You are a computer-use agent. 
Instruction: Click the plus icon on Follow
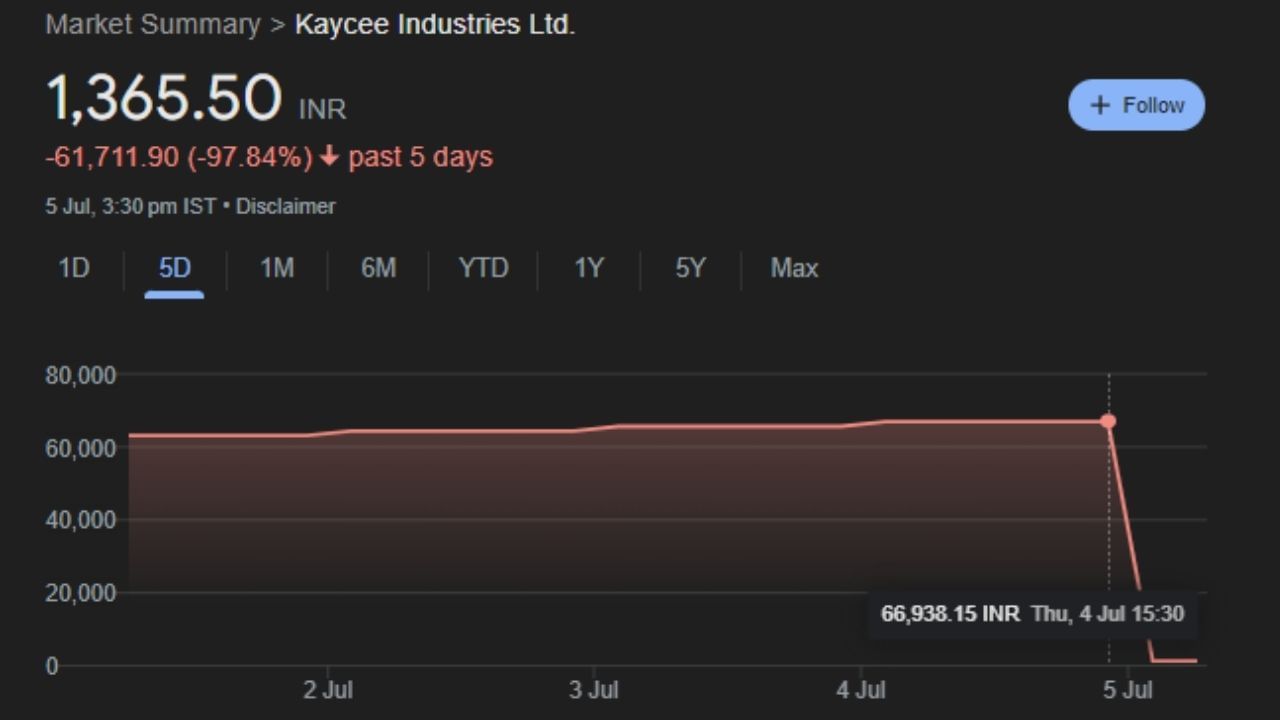1100,105
